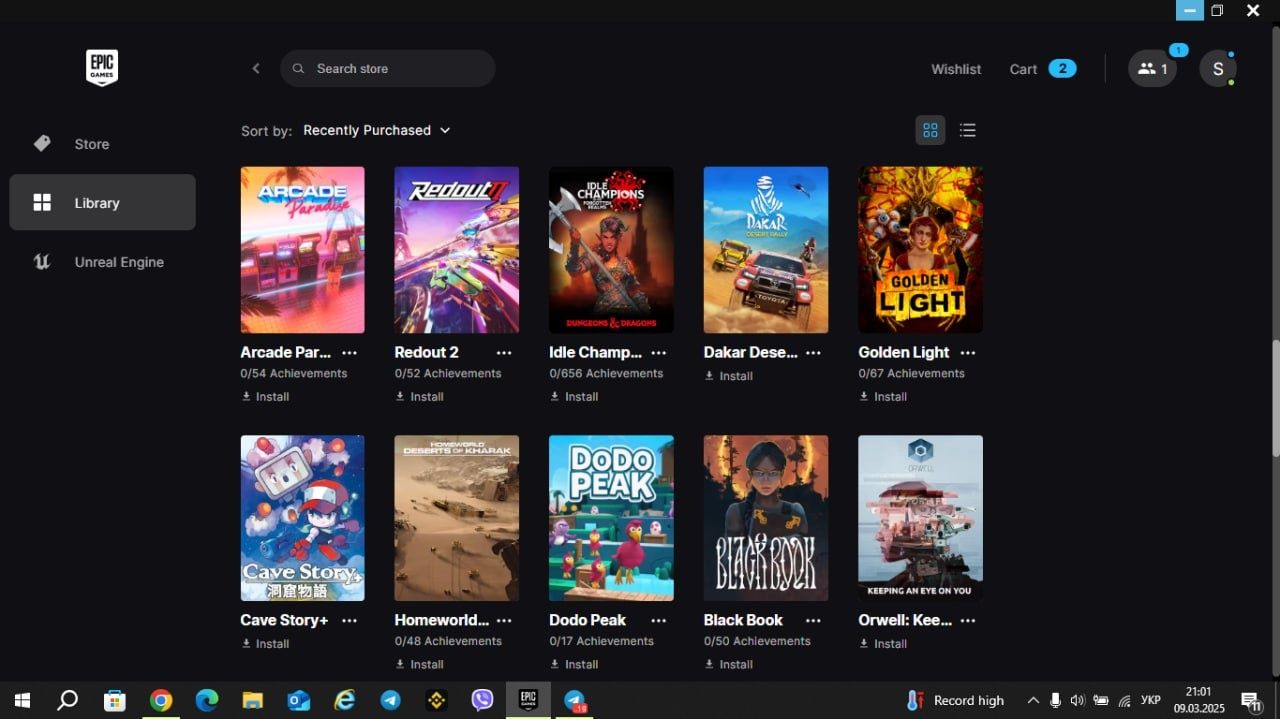Click Idle Champions 0/656 Achievements text
The height and width of the screenshot is (719, 1280).
pos(606,374)
